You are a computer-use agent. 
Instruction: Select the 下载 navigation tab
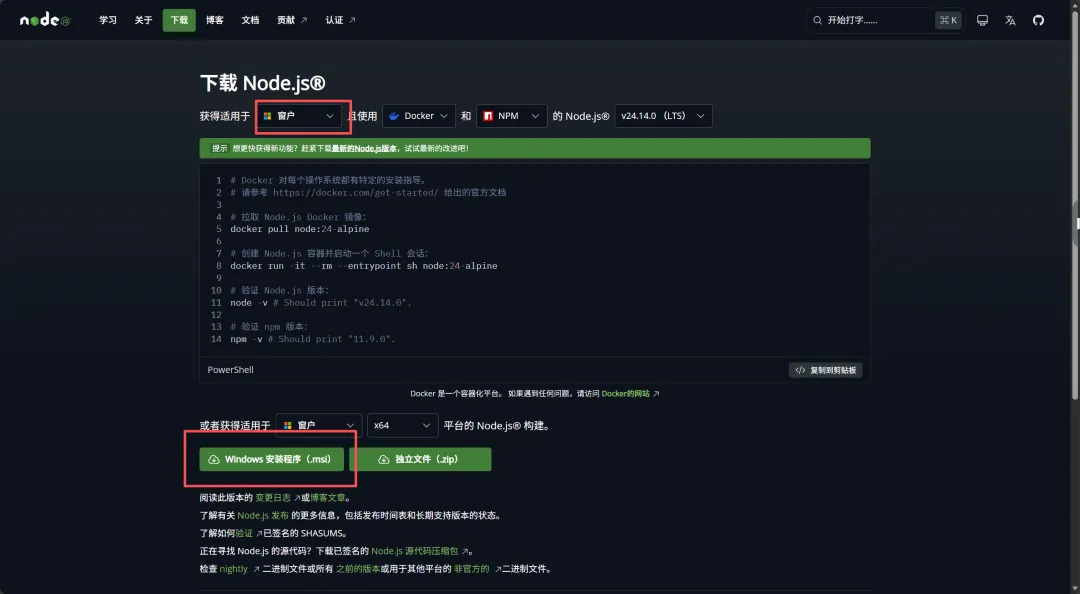(x=179, y=20)
